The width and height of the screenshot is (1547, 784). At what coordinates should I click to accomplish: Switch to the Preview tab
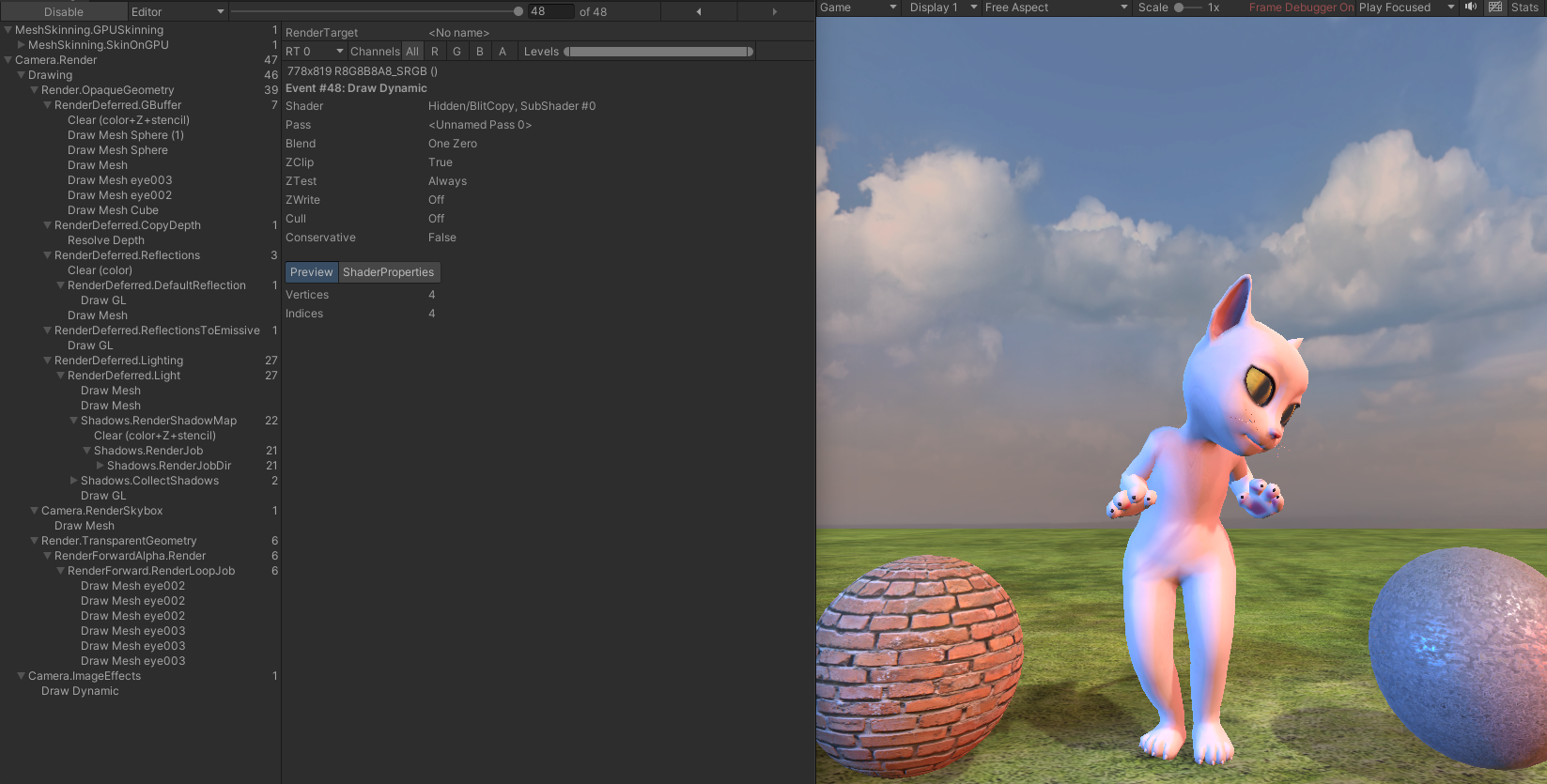tap(312, 272)
